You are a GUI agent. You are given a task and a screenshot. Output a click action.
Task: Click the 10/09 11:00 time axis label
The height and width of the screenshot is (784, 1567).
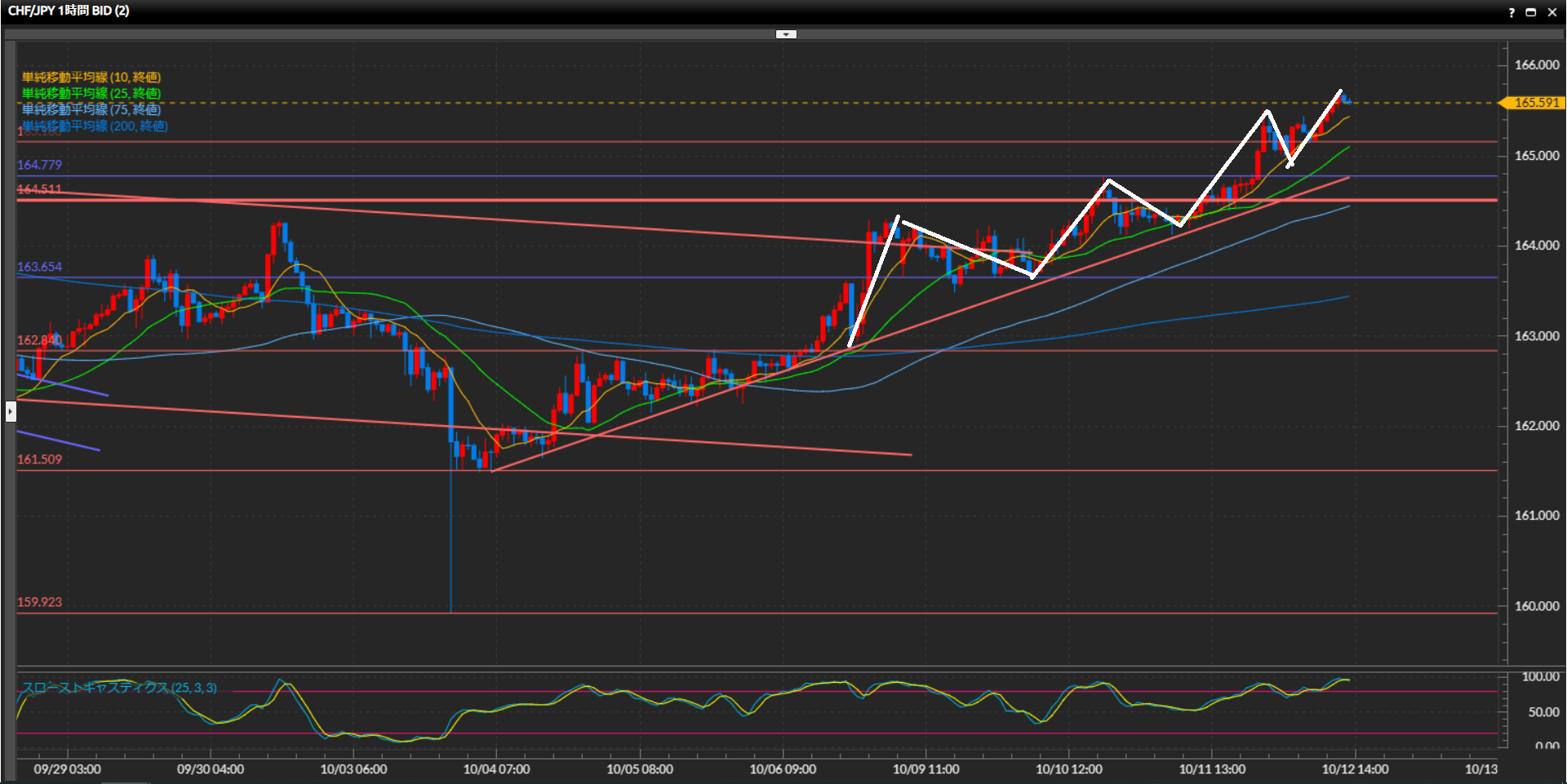(926, 768)
